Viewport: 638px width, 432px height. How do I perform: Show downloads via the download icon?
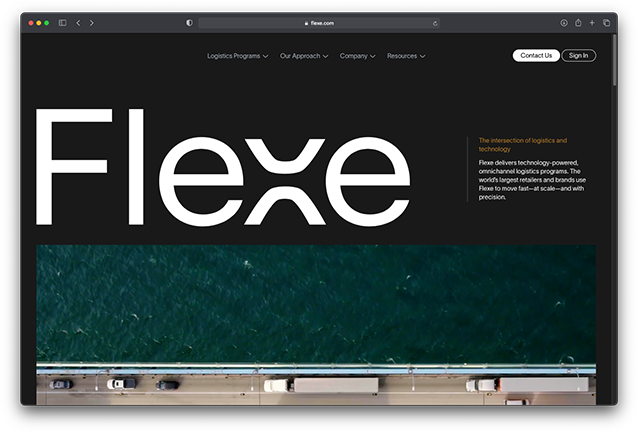(x=564, y=23)
